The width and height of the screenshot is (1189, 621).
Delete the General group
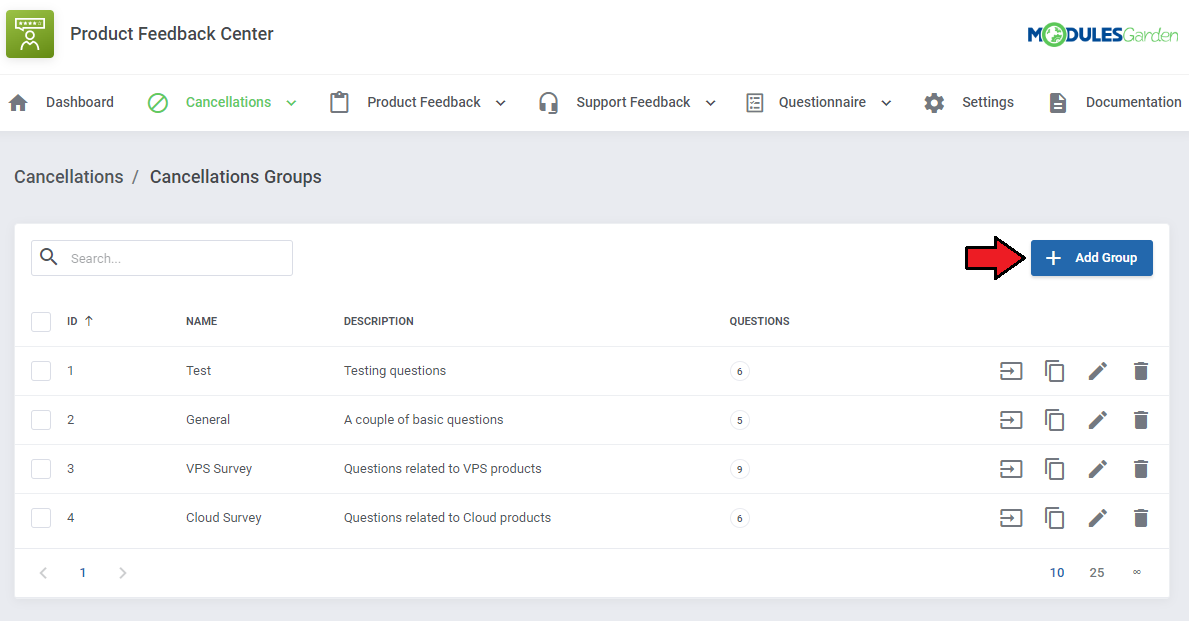tap(1140, 420)
